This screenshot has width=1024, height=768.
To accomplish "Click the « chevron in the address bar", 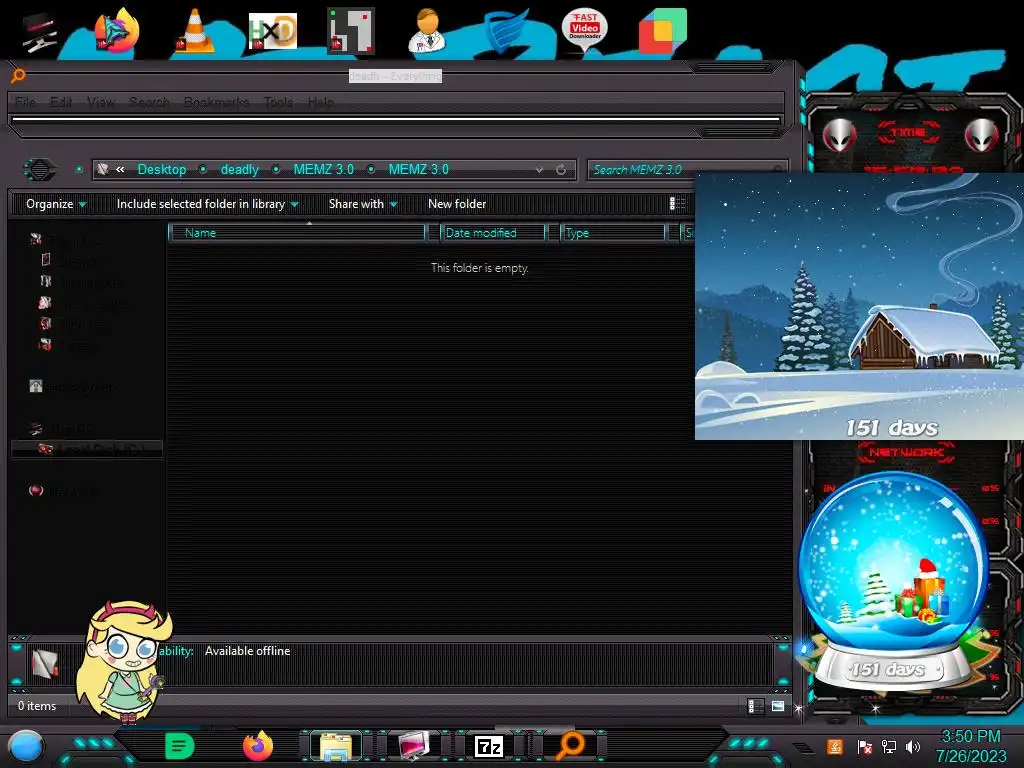I will pyautogui.click(x=120, y=169).
